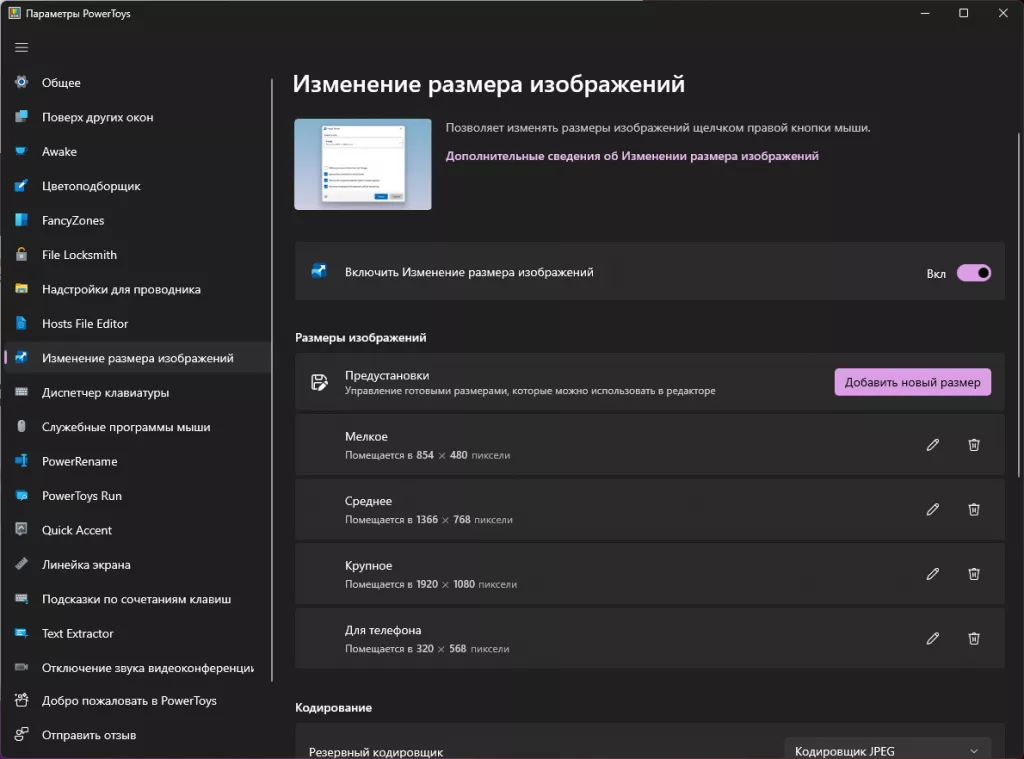
Task: Click the pencil edit icon for Мелкое
Action: (x=932, y=445)
